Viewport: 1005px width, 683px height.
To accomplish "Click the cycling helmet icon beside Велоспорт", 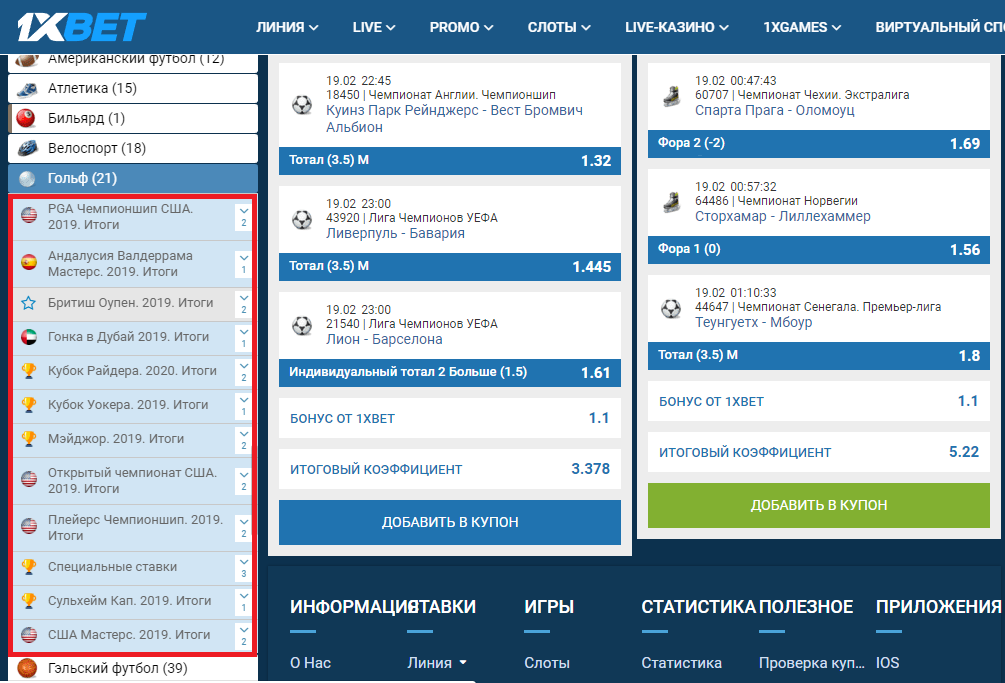I will tap(28, 149).
